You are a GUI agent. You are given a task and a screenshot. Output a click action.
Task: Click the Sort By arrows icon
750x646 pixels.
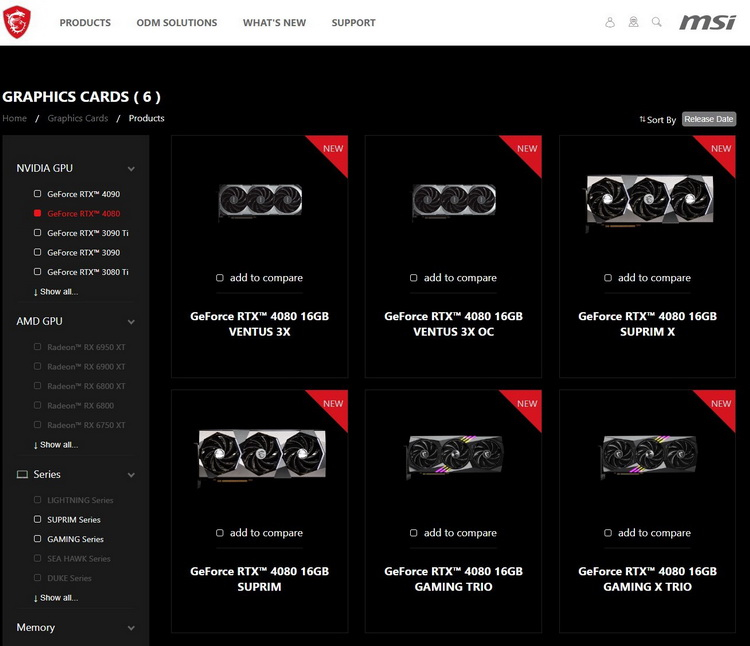642,119
